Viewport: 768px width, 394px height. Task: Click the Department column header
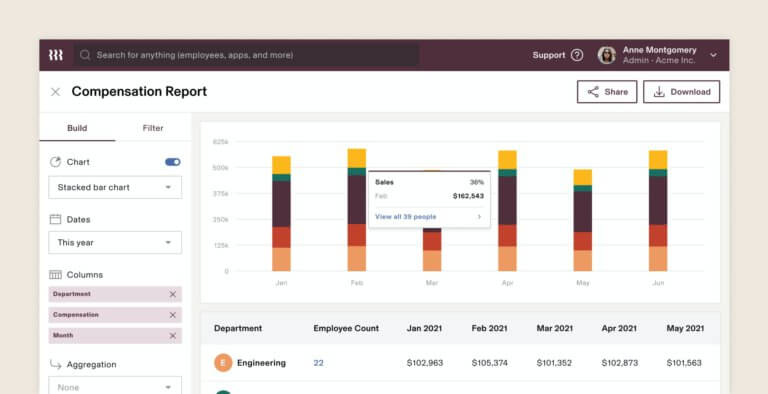[238, 328]
